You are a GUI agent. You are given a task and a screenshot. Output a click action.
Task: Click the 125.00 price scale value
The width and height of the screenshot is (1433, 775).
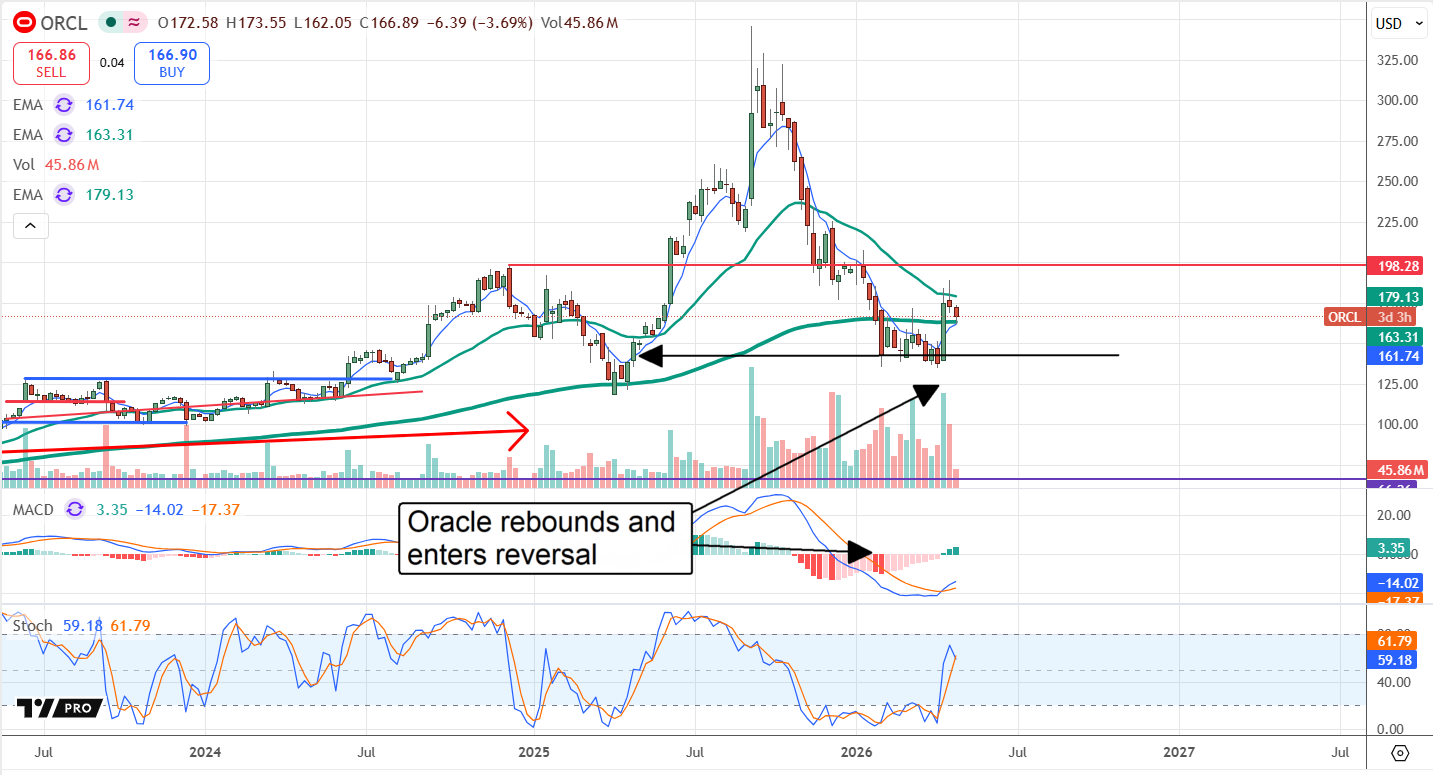click(1397, 384)
